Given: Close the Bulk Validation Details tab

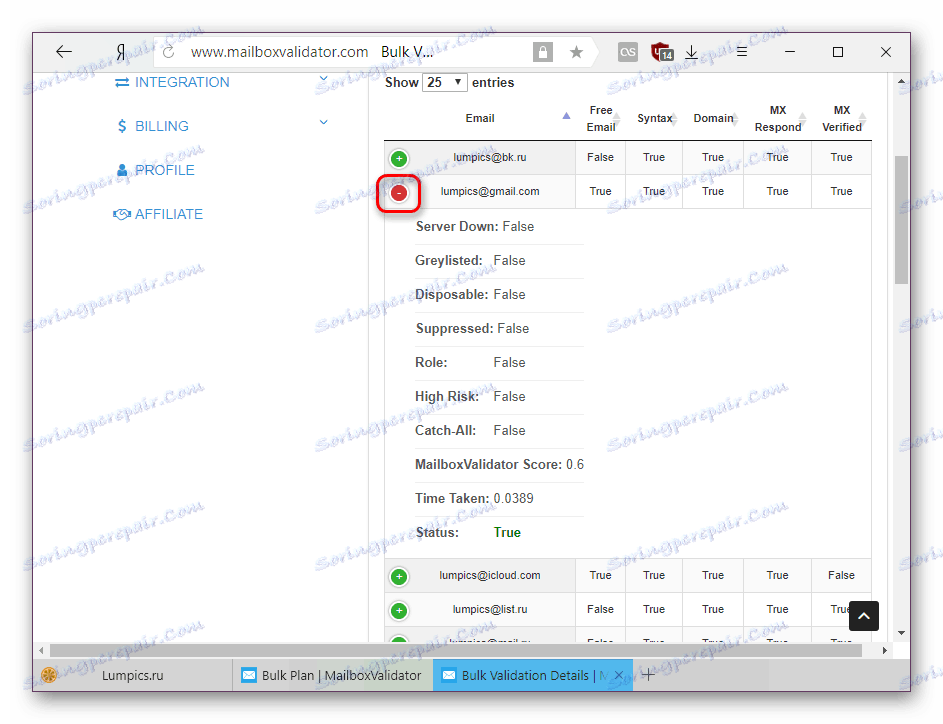Looking at the screenshot, I should tap(618, 675).
